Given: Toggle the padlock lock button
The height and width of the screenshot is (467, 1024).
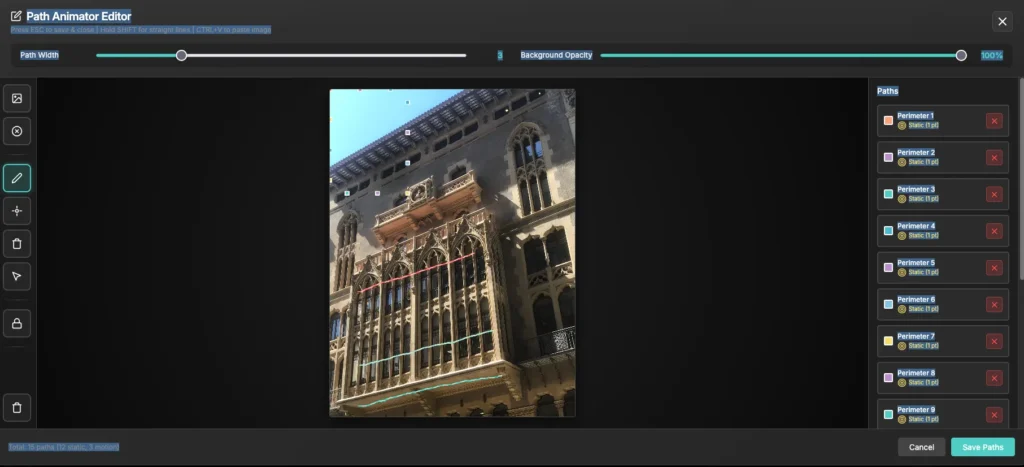Looking at the screenshot, I should (x=17, y=322).
